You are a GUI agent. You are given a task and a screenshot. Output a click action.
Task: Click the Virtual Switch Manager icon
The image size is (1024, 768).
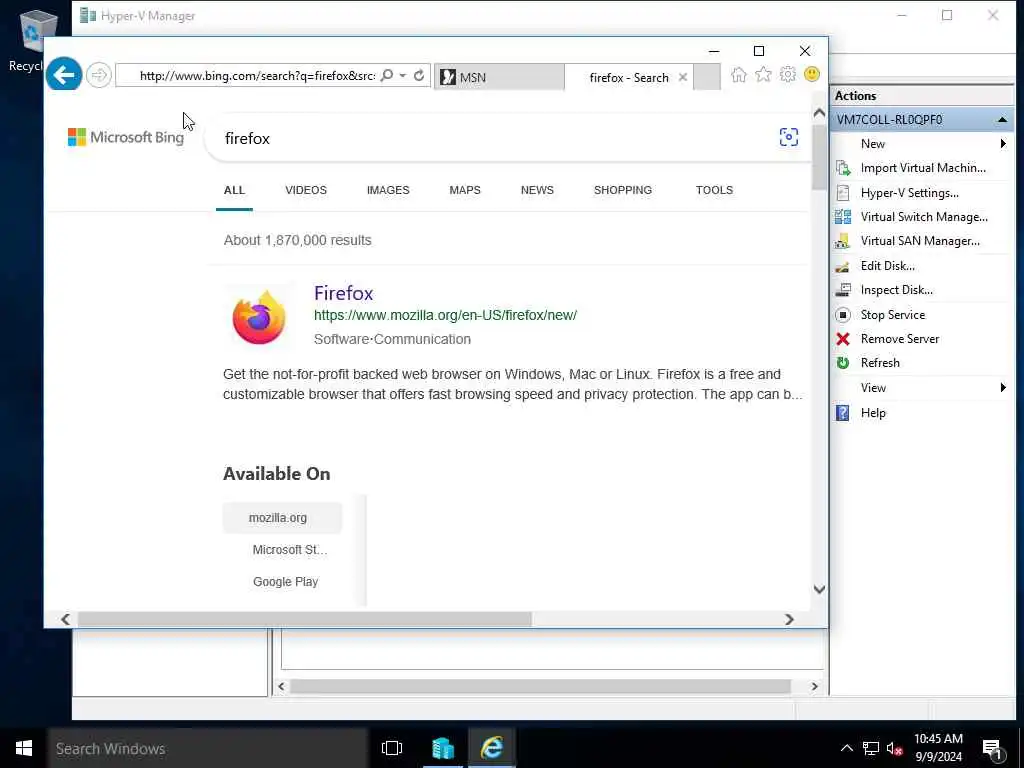coord(843,217)
